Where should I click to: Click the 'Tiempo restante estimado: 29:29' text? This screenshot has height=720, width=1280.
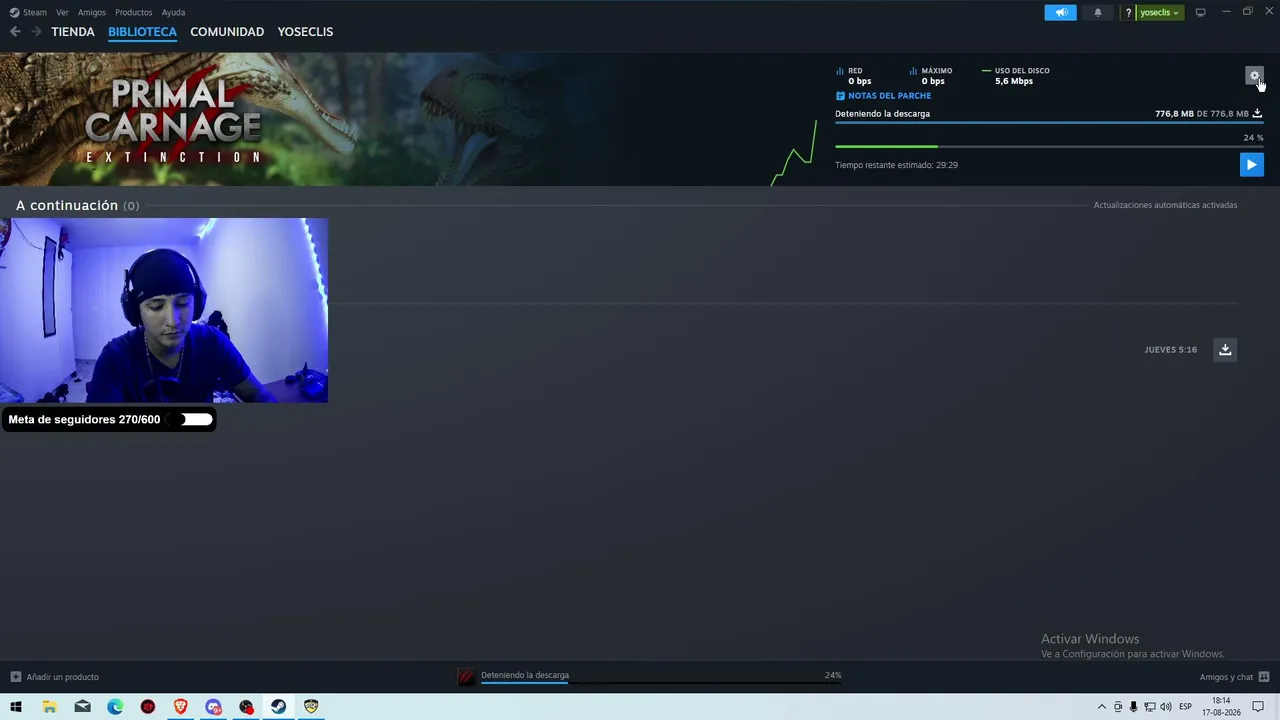[896, 165]
